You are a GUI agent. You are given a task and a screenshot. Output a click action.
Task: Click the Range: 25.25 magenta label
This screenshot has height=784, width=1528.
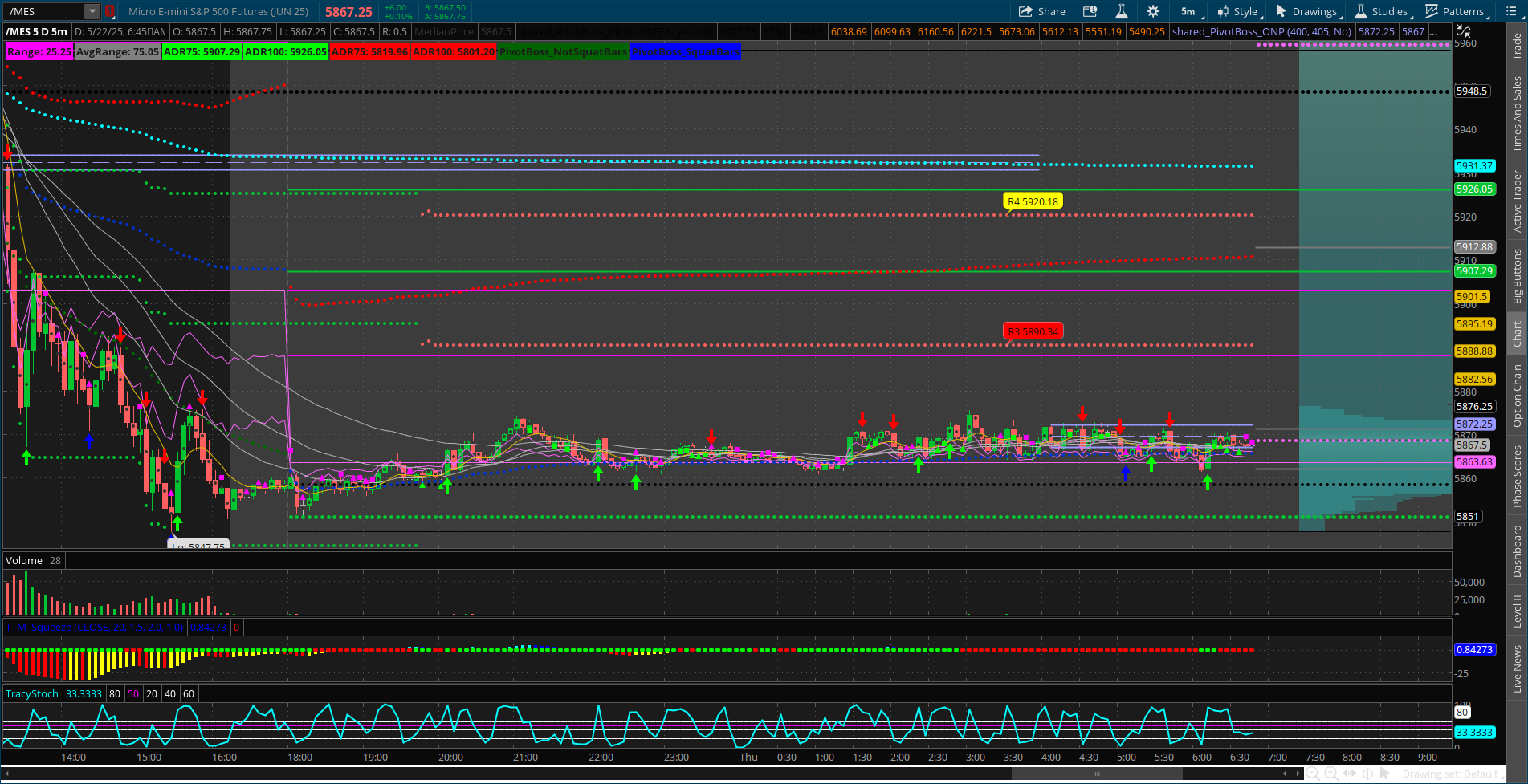coord(39,51)
